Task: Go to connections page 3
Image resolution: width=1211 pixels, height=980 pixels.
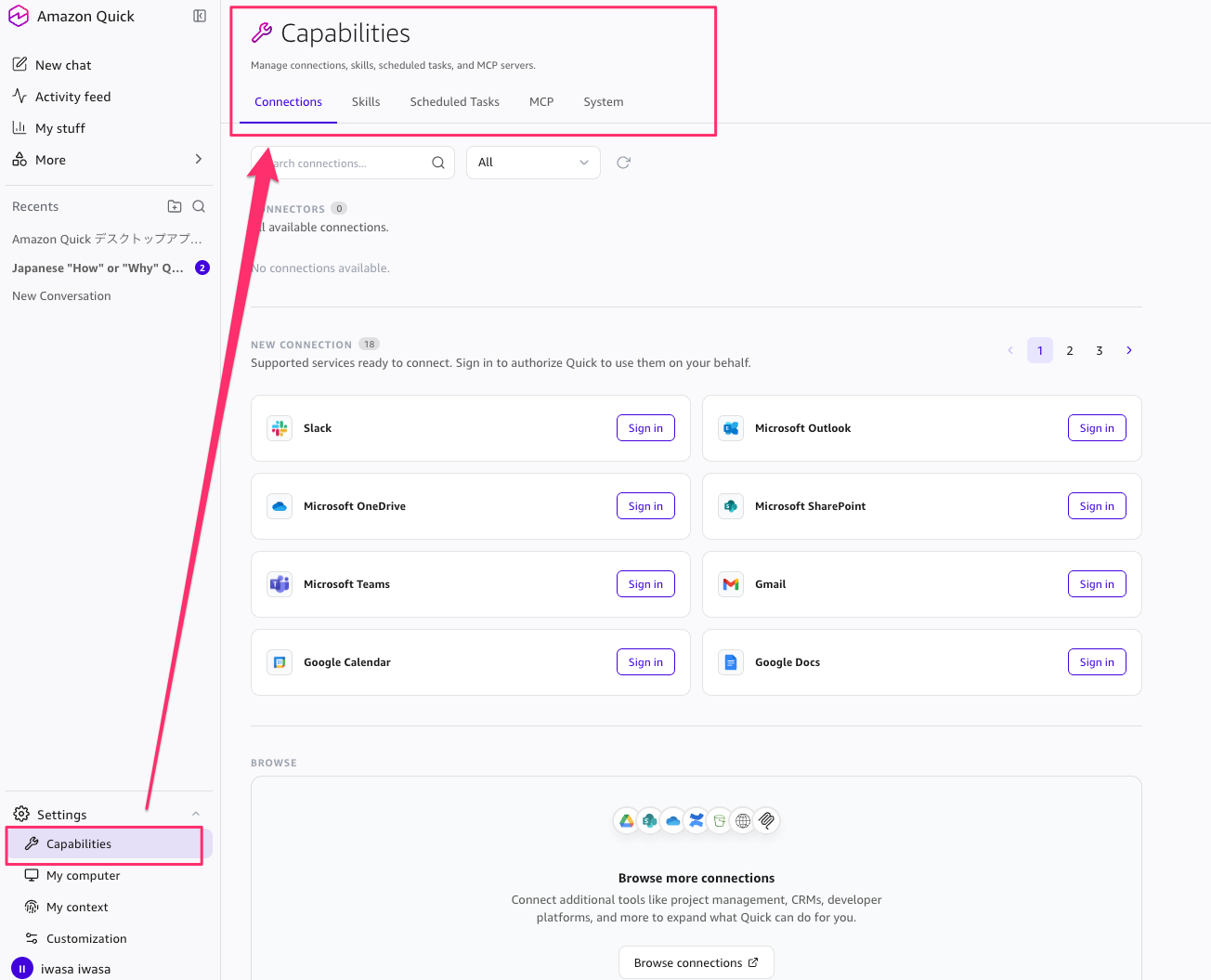Action: click(x=1100, y=350)
